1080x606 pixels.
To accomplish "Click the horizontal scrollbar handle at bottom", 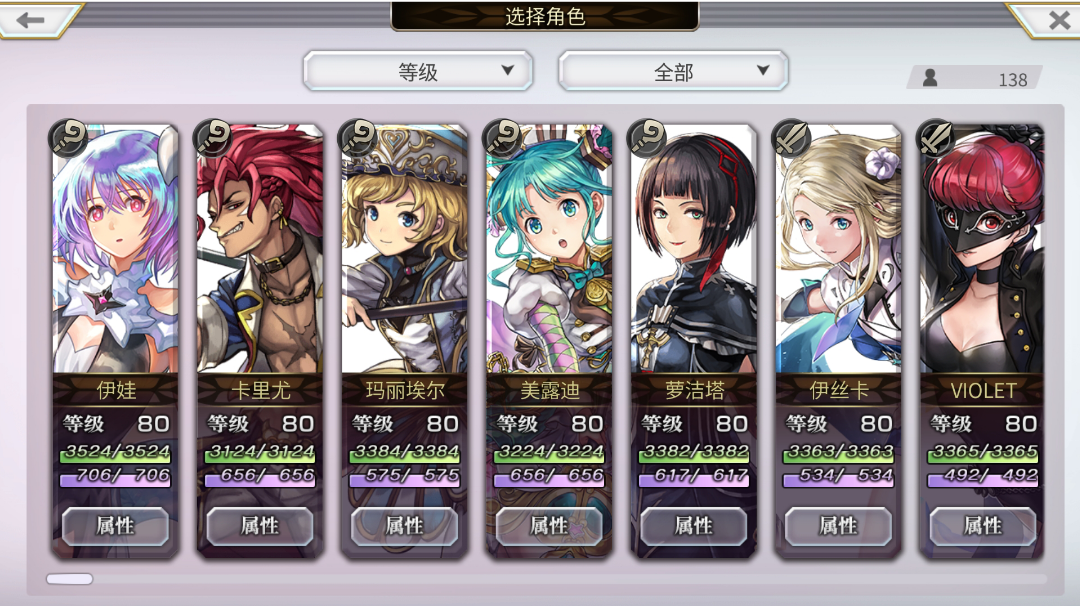I will point(70,578).
